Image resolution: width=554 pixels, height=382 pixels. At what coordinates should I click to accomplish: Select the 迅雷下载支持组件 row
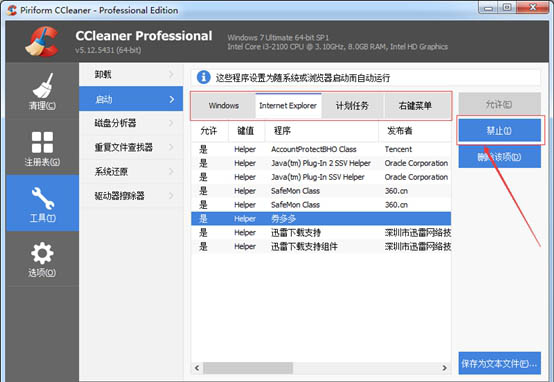click(321, 246)
